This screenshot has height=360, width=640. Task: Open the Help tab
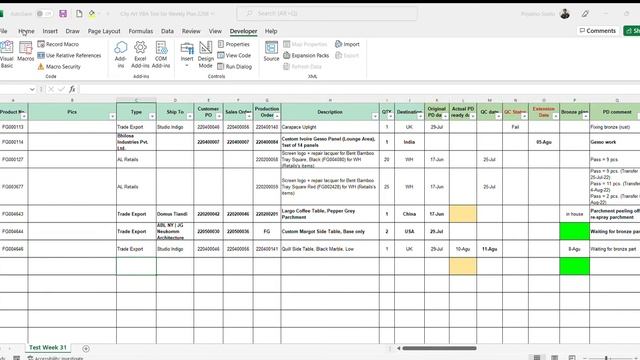click(271, 31)
